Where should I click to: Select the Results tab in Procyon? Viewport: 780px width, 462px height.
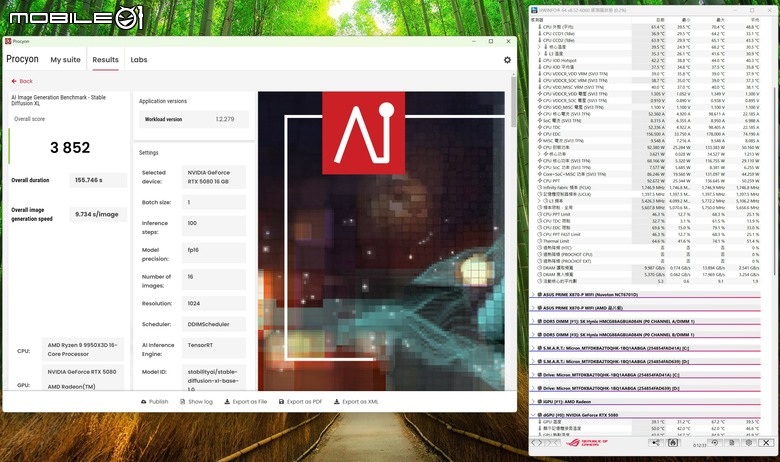point(105,60)
